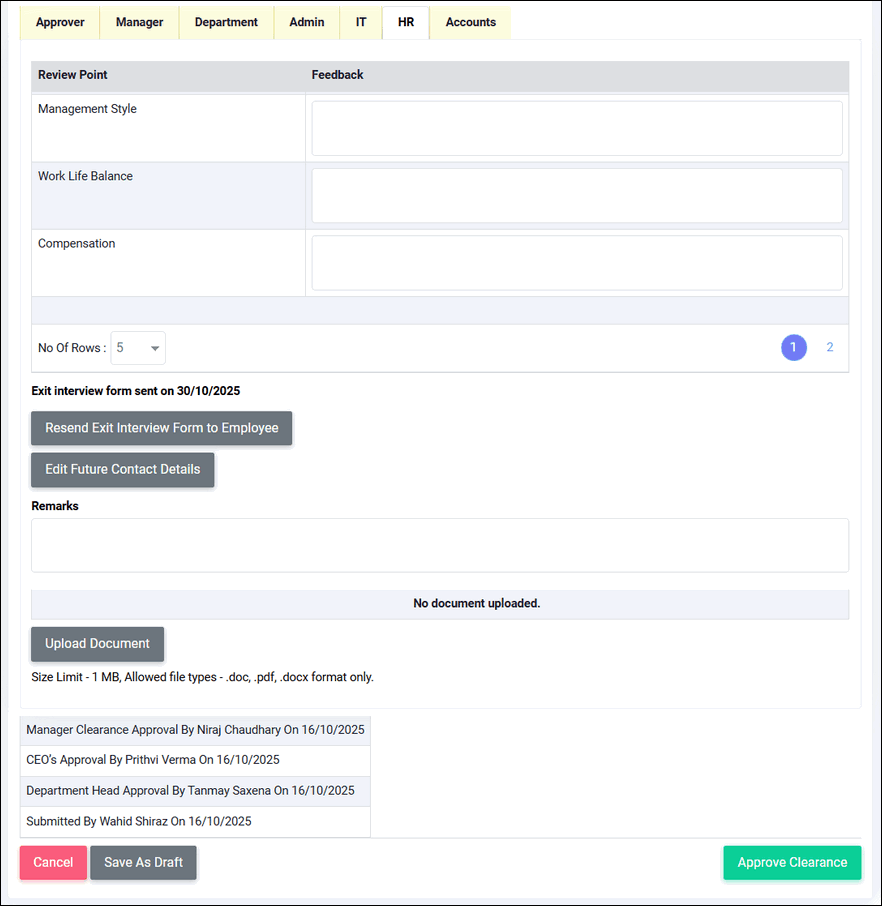The image size is (882, 906).
Task: Click Save As Draft
Action: point(143,863)
